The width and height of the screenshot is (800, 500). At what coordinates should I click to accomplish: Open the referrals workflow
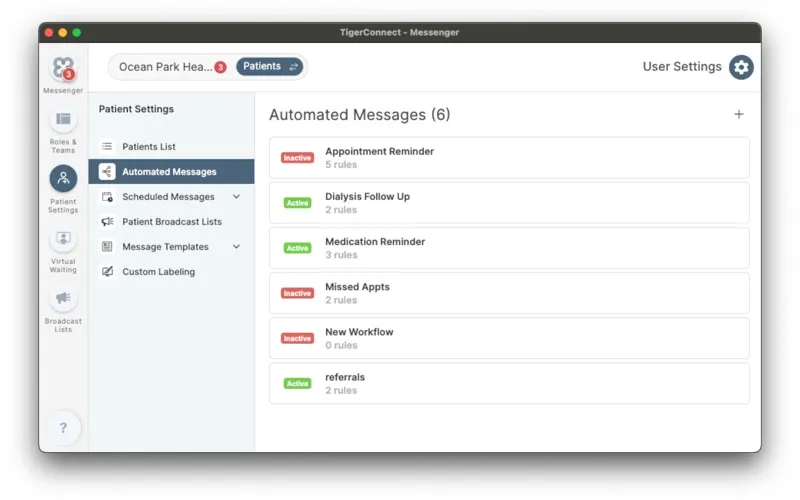coord(509,383)
